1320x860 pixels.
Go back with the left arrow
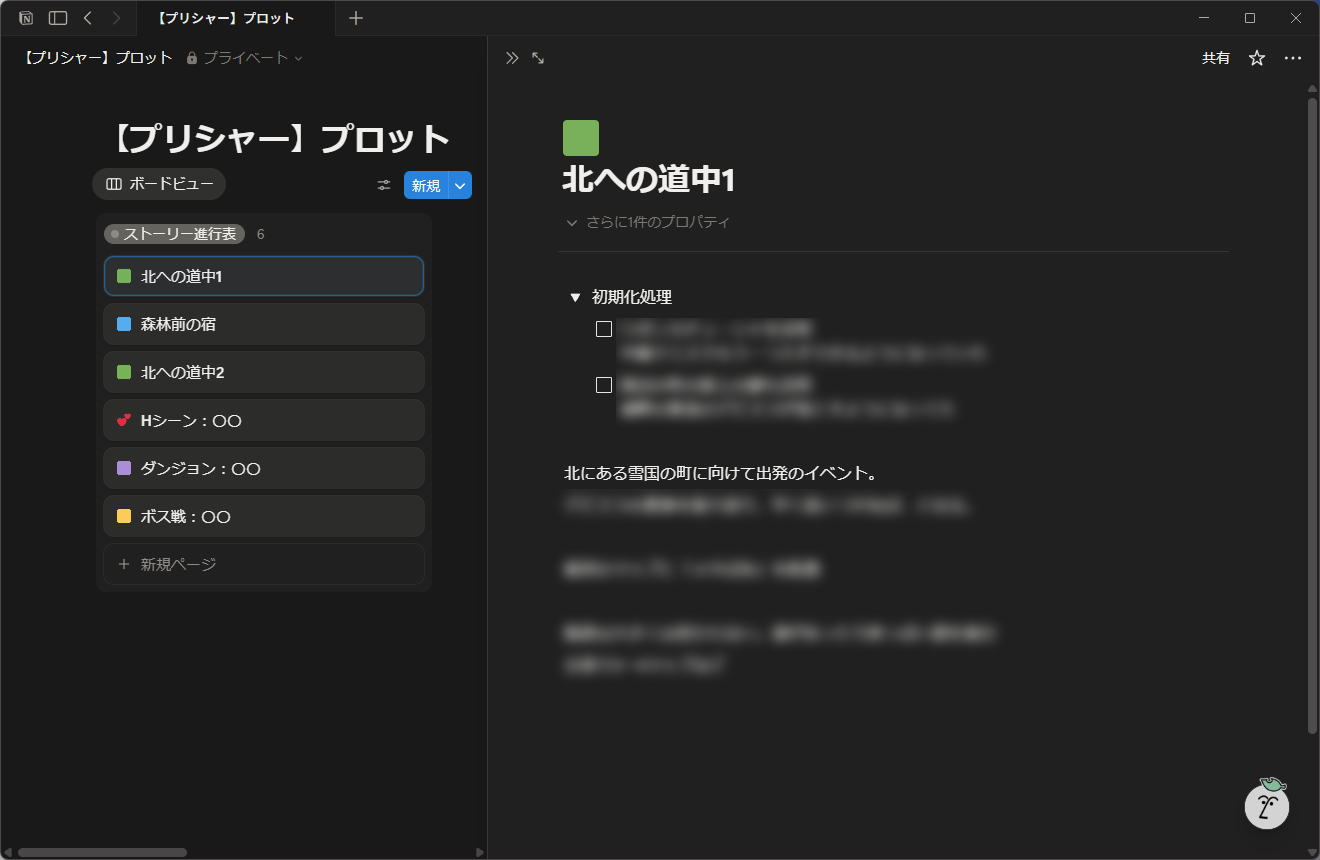click(x=88, y=18)
